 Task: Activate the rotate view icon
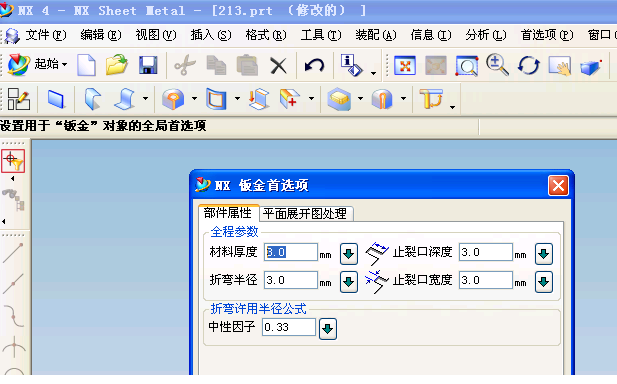point(528,65)
